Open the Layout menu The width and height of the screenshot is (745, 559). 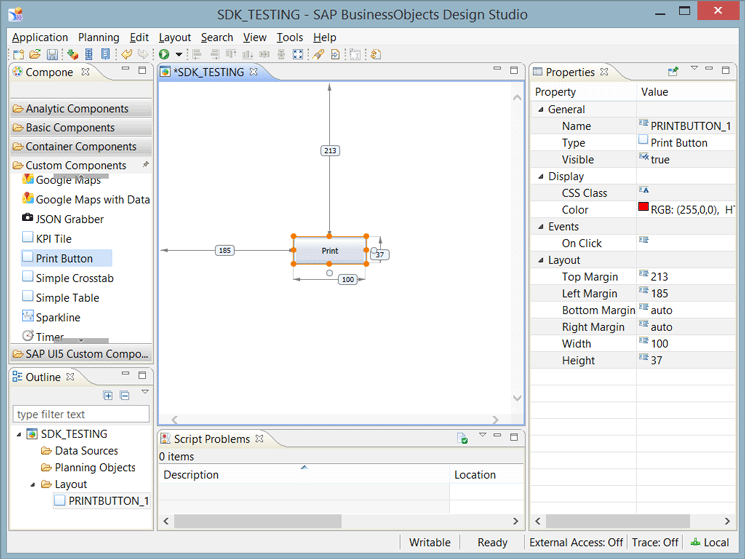175,38
